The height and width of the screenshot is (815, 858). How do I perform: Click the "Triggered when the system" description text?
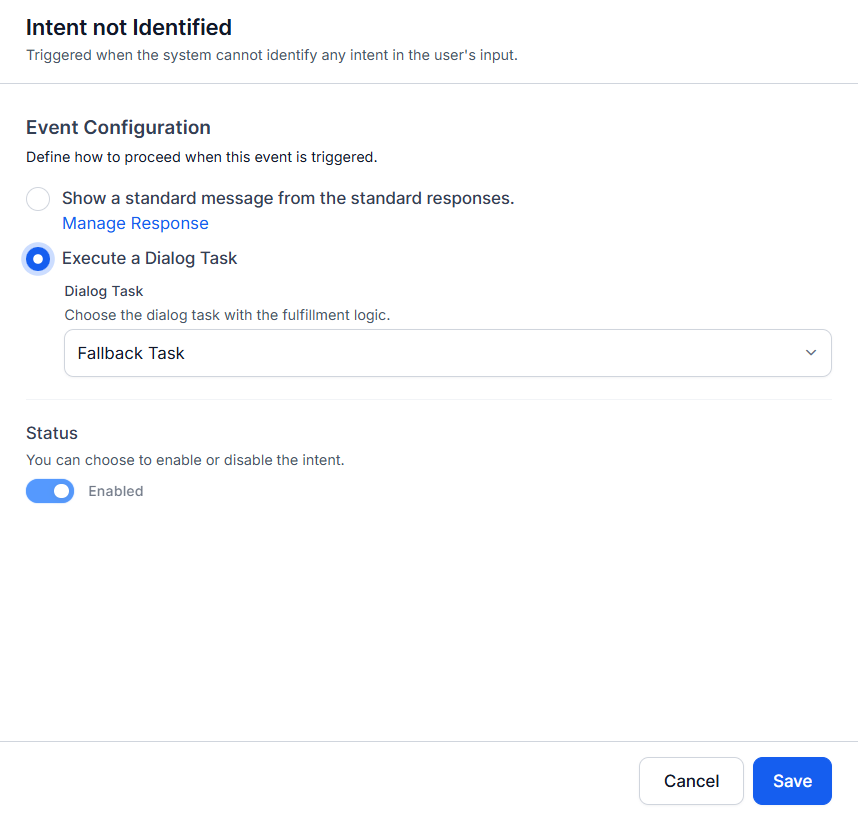click(271, 54)
